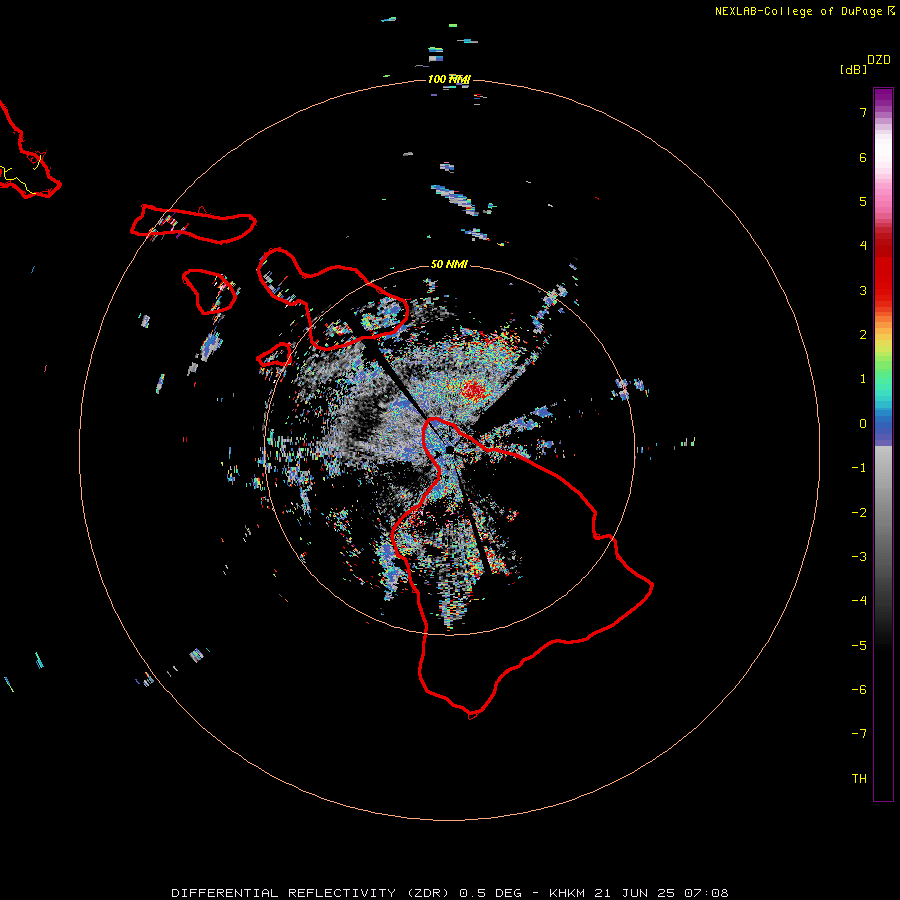Image resolution: width=900 pixels, height=900 pixels.
Task: Click the 100 NMI range ring label
Action: [x=449, y=79]
